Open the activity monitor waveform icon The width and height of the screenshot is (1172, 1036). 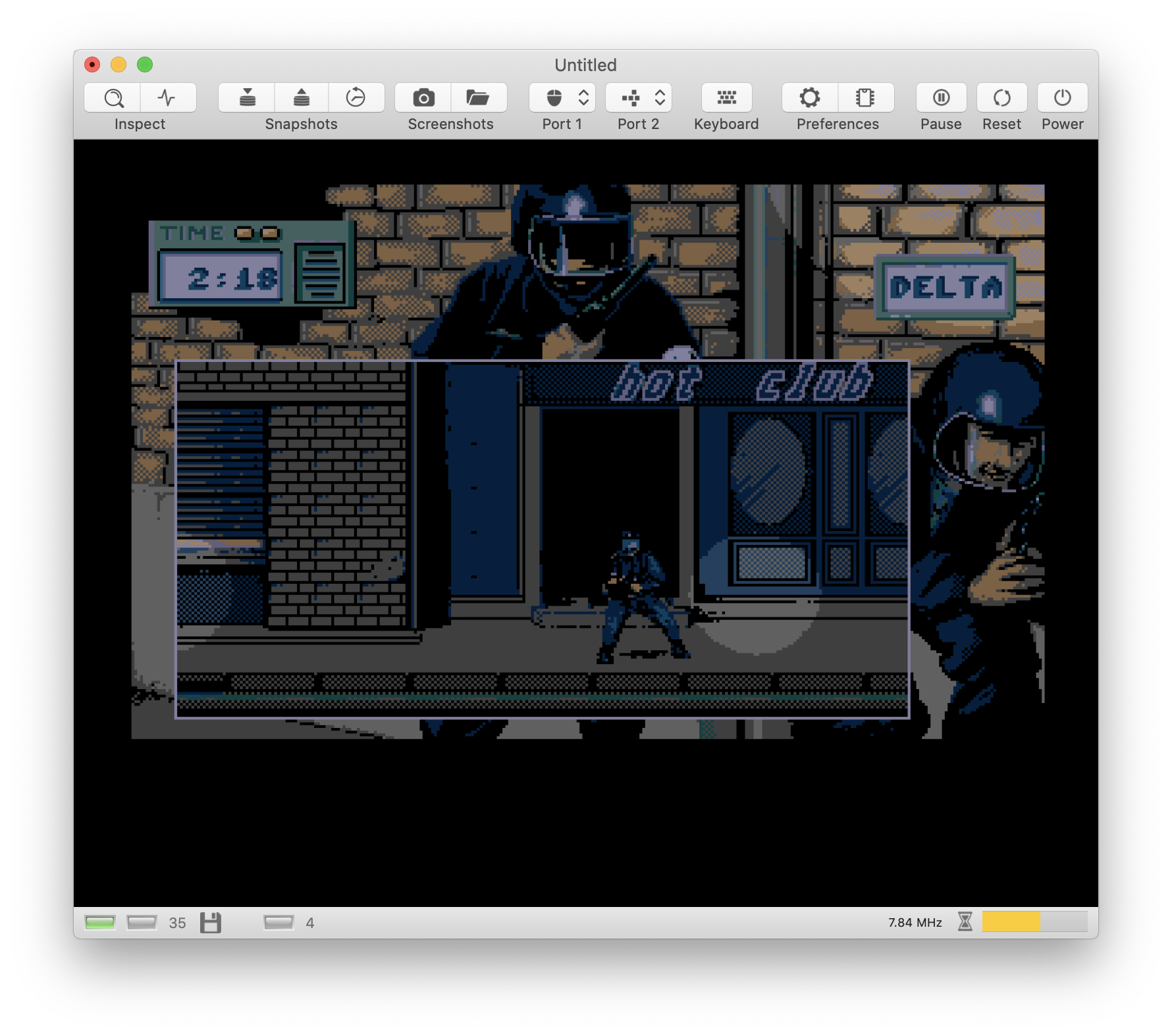pos(168,98)
